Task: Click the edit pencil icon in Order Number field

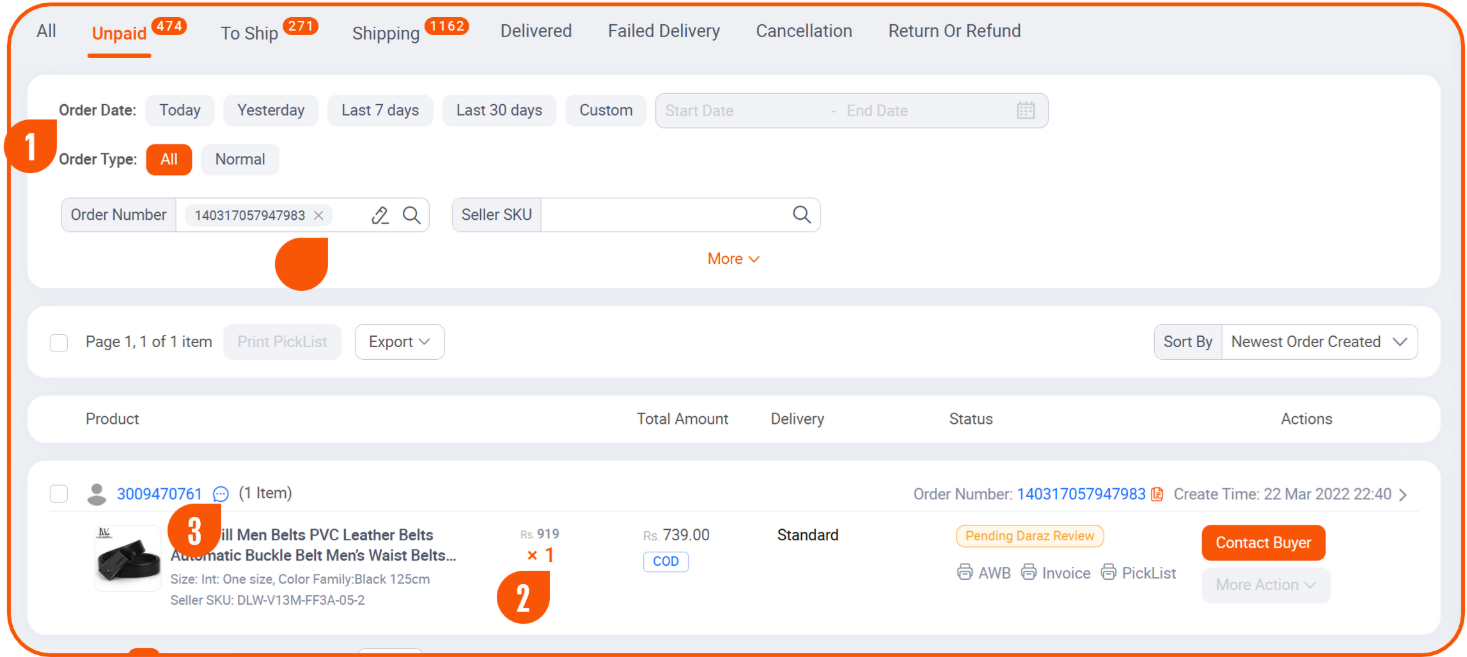Action: [x=380, y=215]
